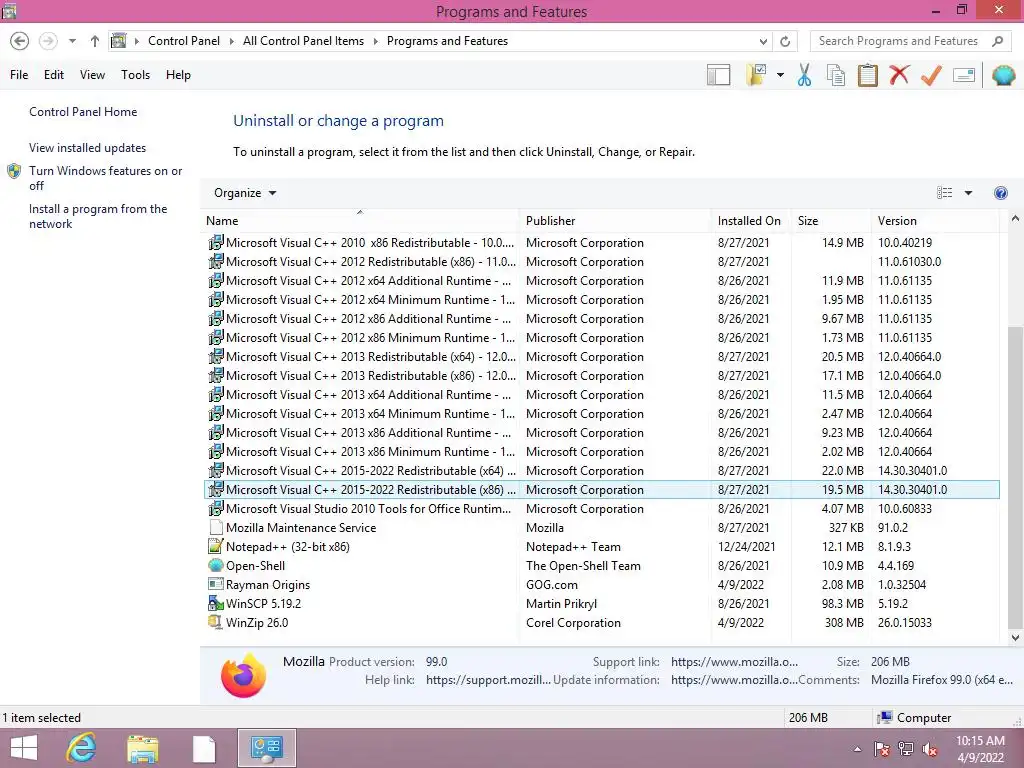Select Open-Shell program entry

[x=602, y=566]
